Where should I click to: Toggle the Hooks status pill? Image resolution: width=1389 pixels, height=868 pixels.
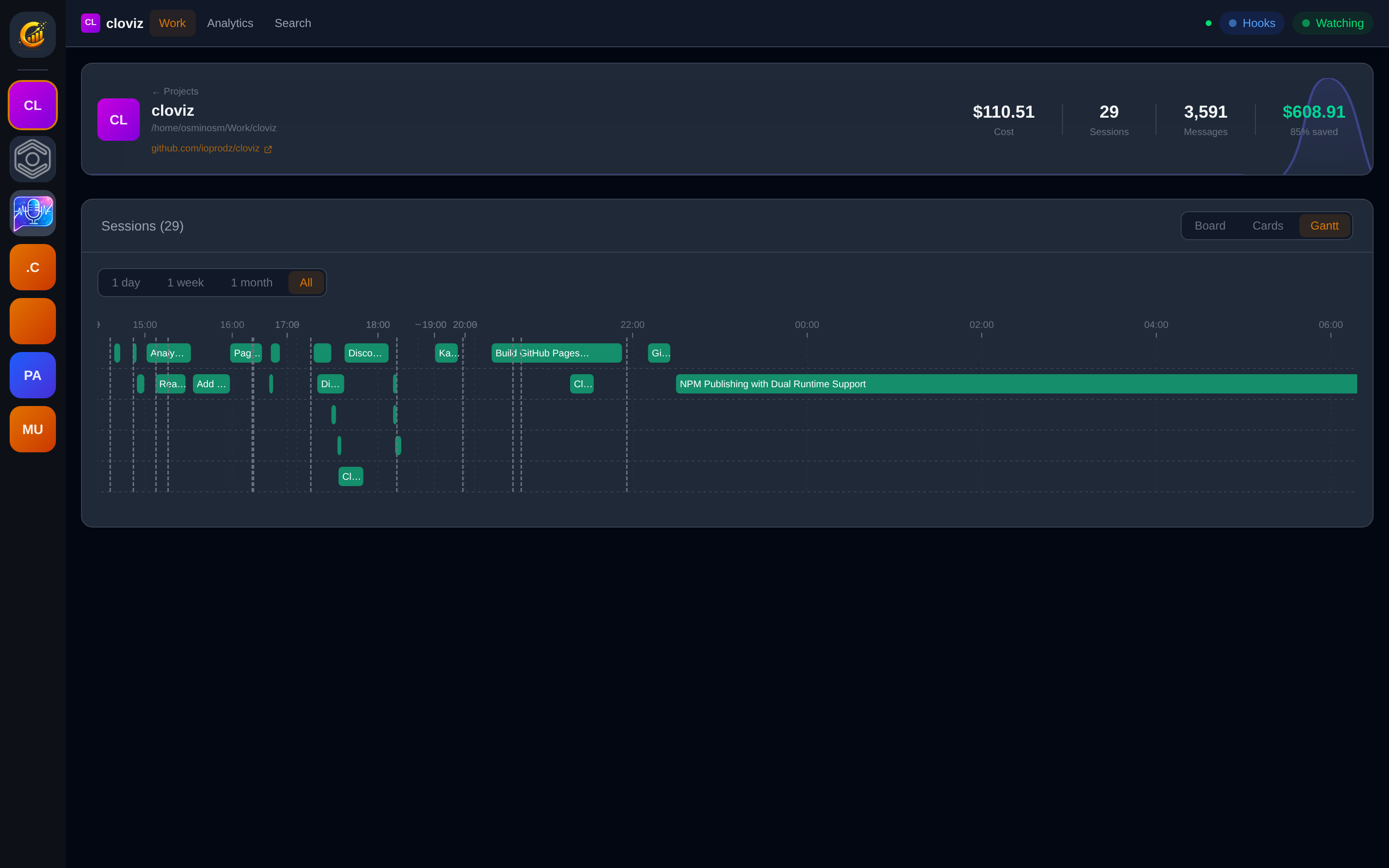(1252, 23)
